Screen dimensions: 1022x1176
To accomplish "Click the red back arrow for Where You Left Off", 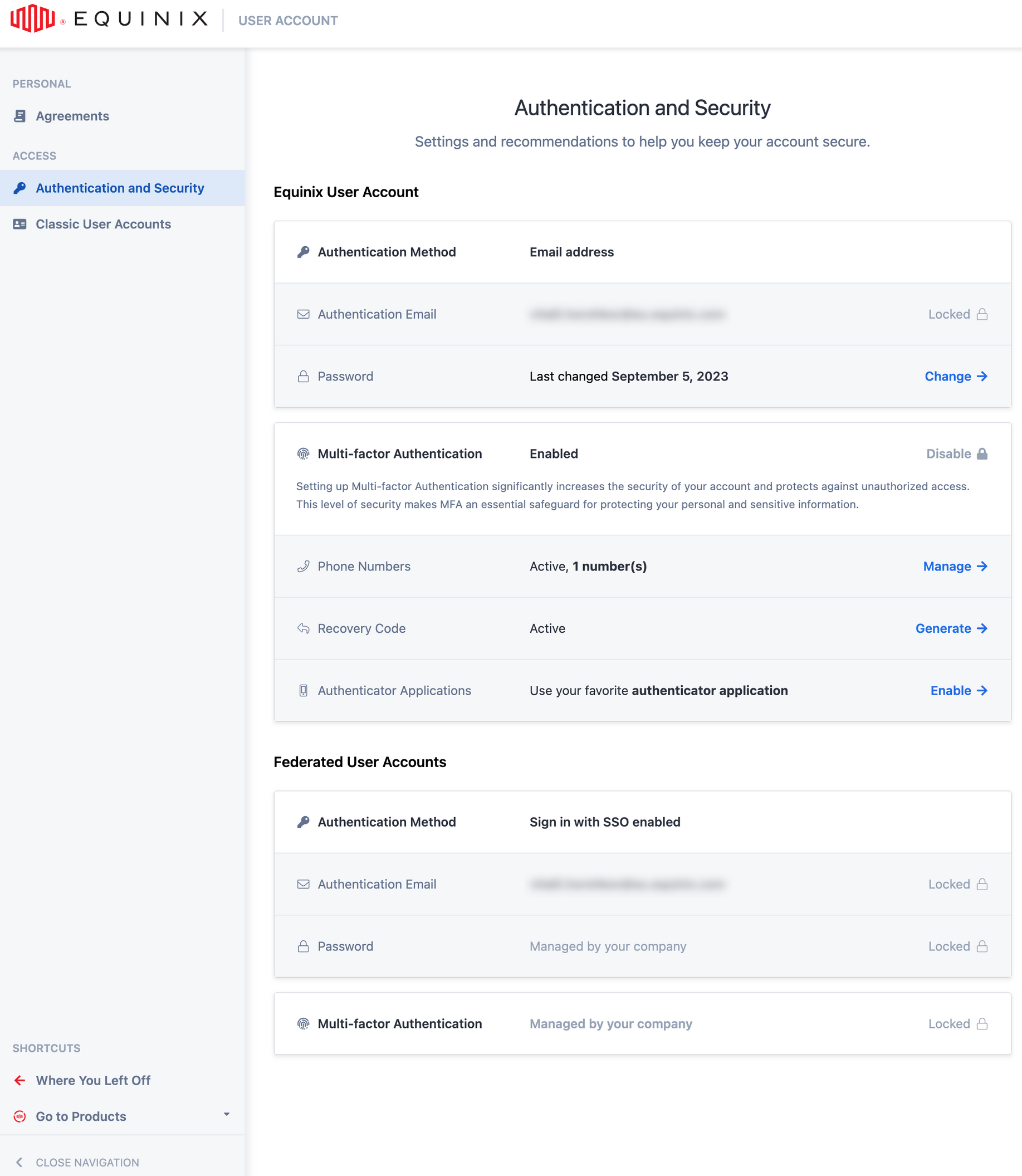I will [20, 1080].
